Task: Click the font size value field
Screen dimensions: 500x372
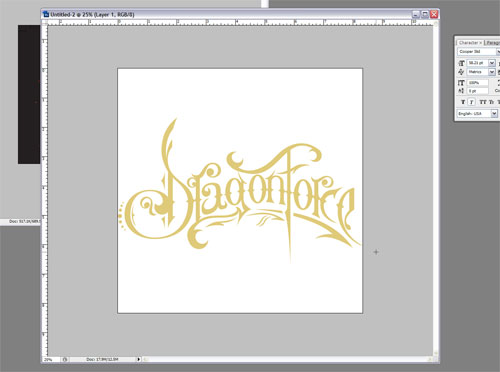Action: tap(477, 63)
